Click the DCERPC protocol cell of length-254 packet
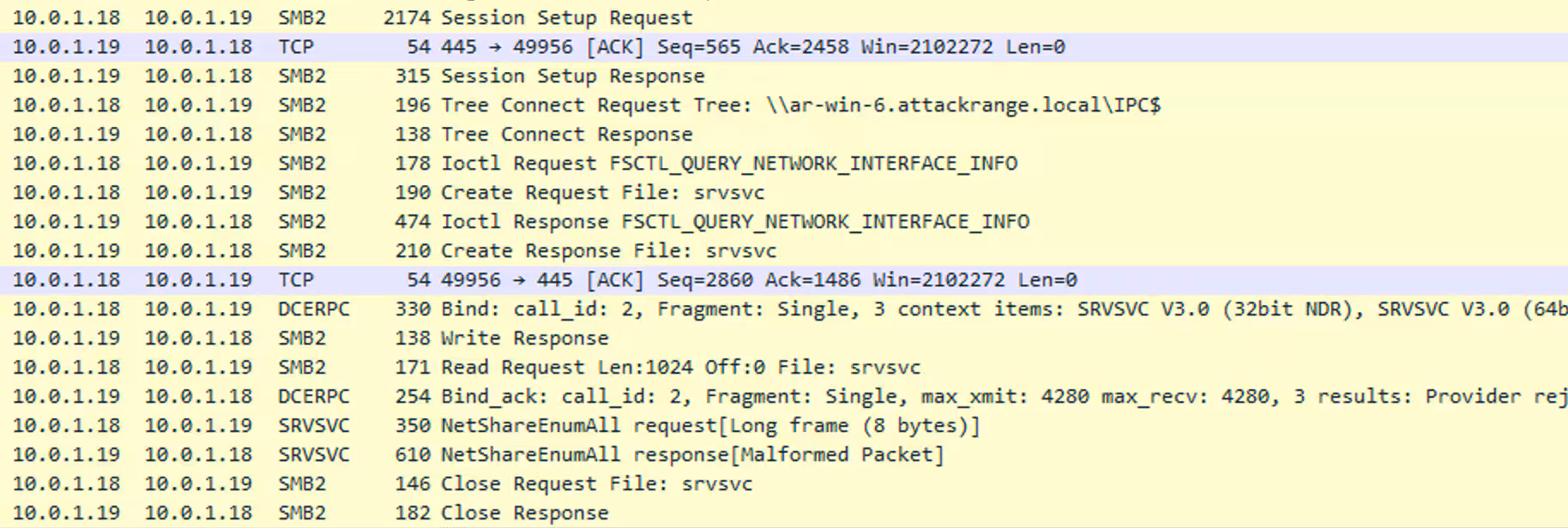Image resolution: width=1568 pixels, height=528 pixels. tap(313, 397)
